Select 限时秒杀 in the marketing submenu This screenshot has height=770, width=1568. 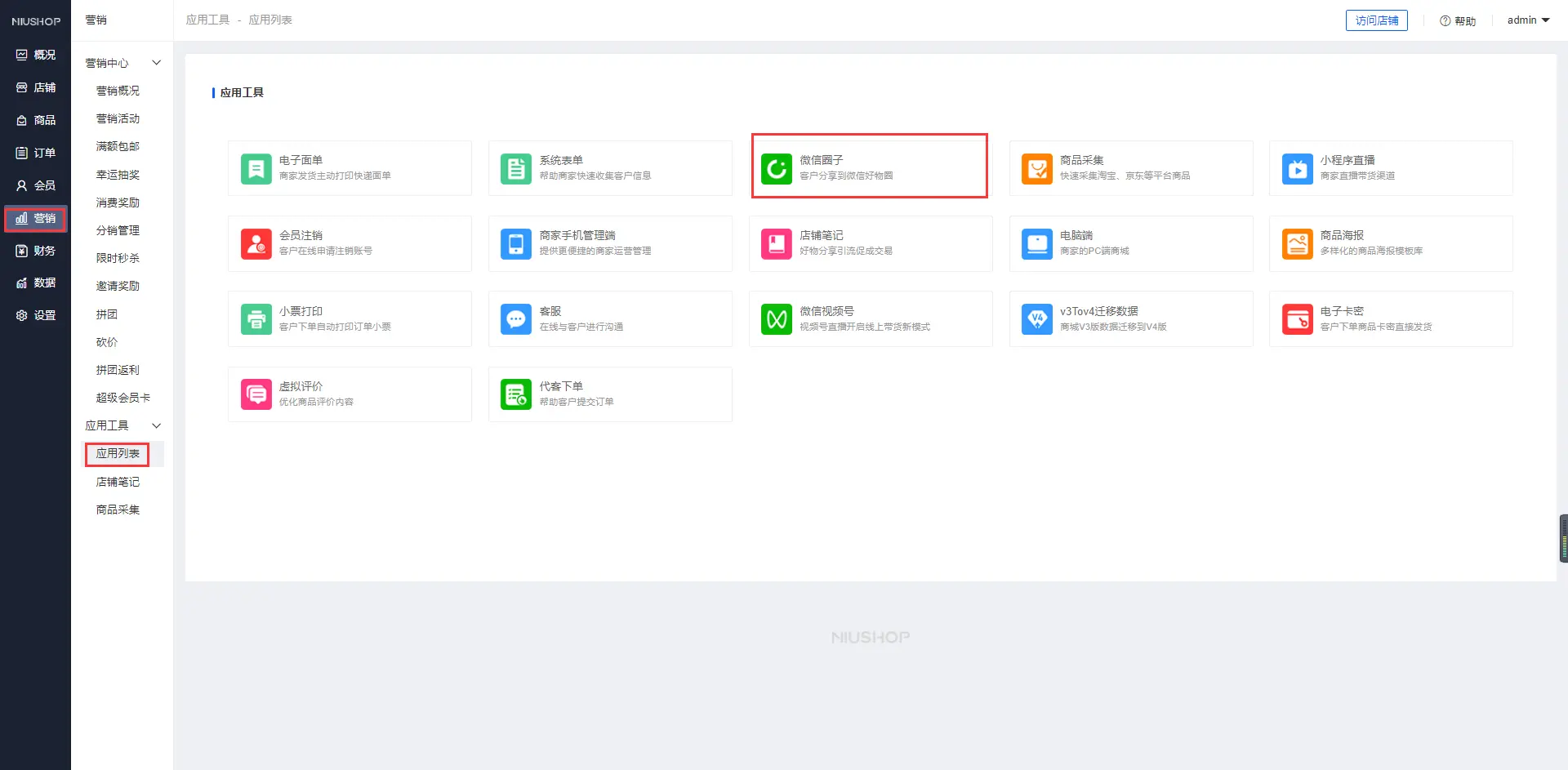tap(118, 258)
